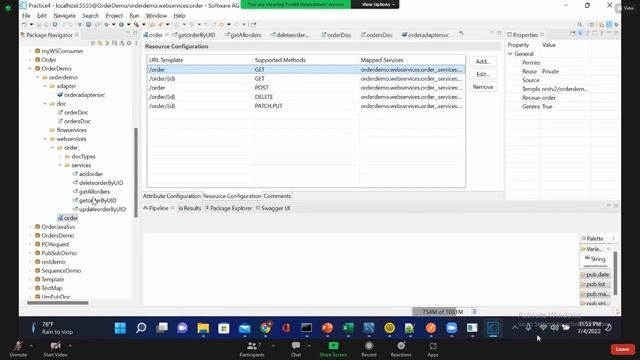Open video options arrow next to Start Video
640x360 pixels.
tap(71, 346)
